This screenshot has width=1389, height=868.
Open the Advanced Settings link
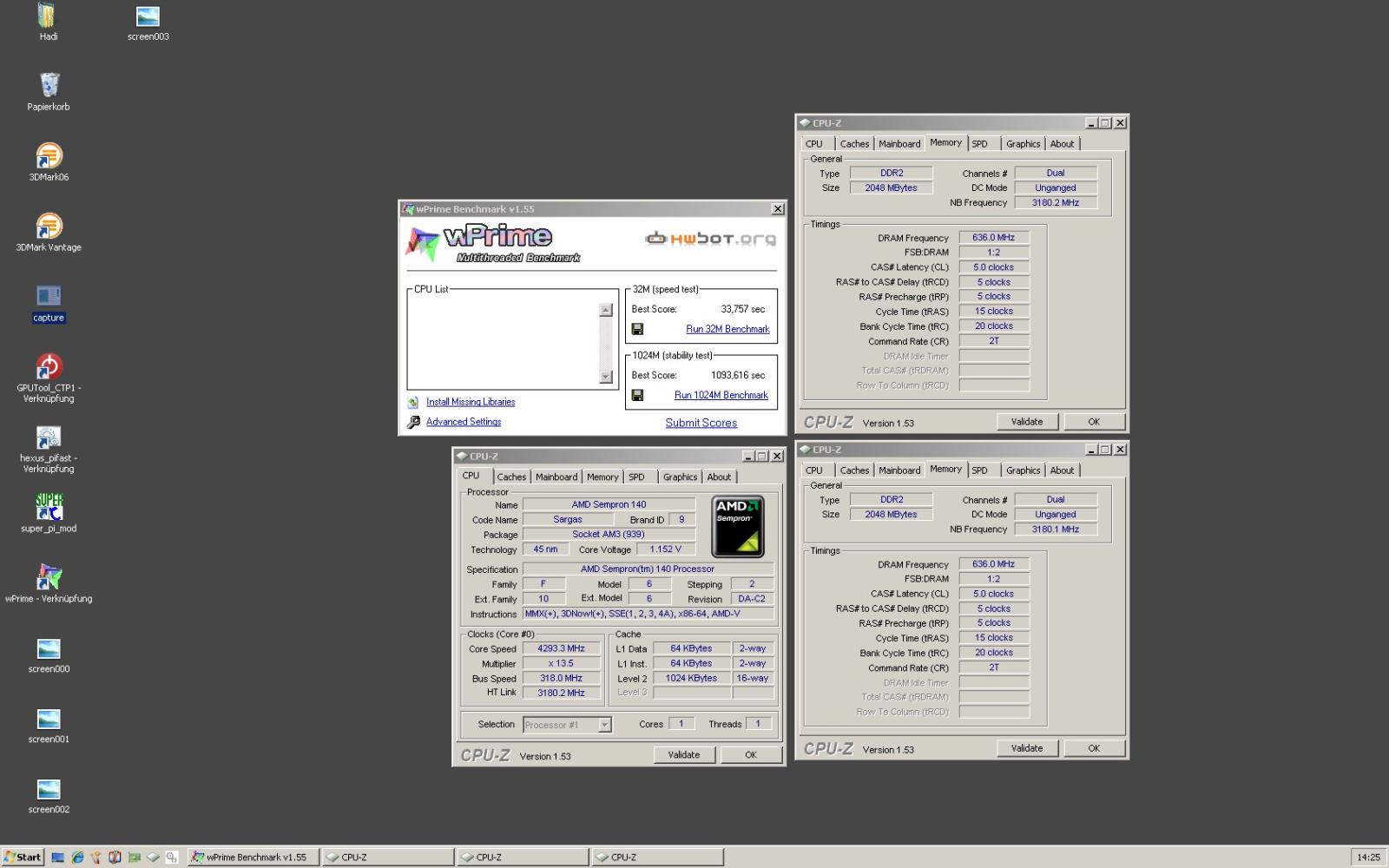point(464,422)
